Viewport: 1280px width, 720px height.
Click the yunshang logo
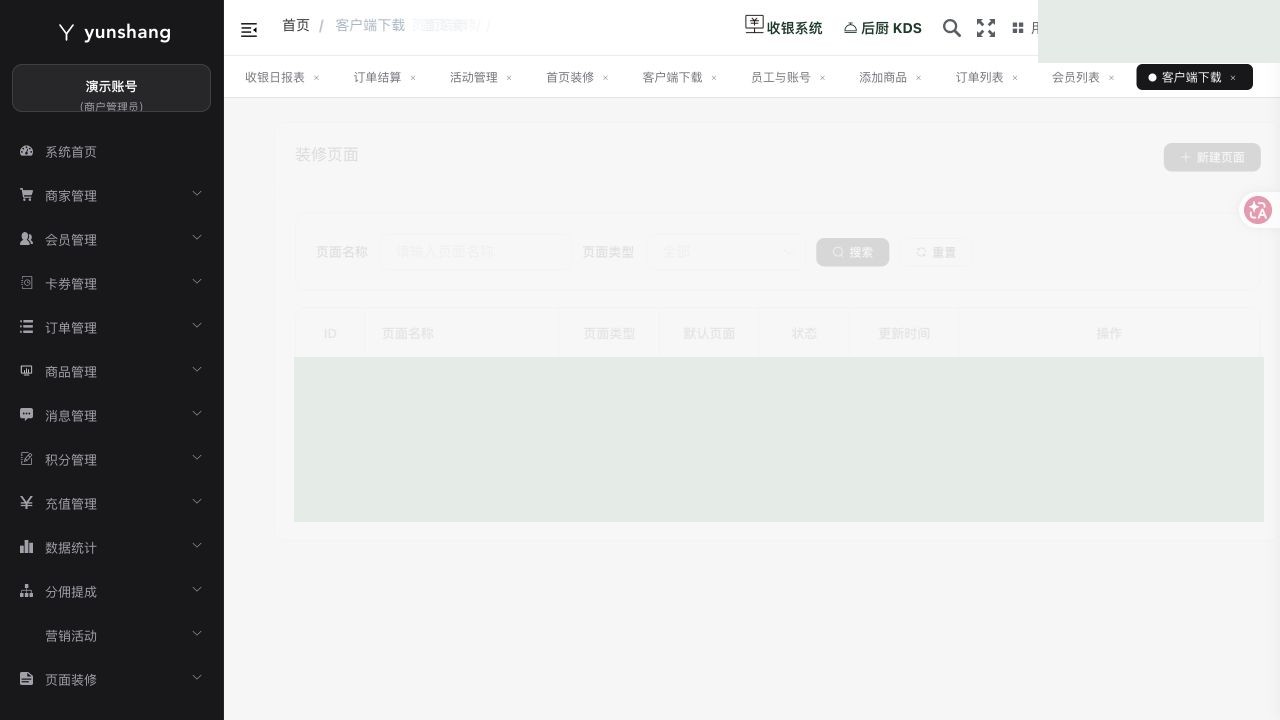click(114, 32)
